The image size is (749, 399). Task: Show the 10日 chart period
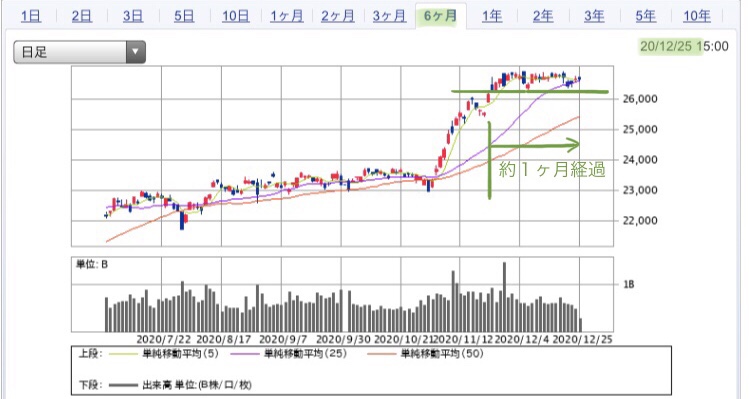pos(235,16)
